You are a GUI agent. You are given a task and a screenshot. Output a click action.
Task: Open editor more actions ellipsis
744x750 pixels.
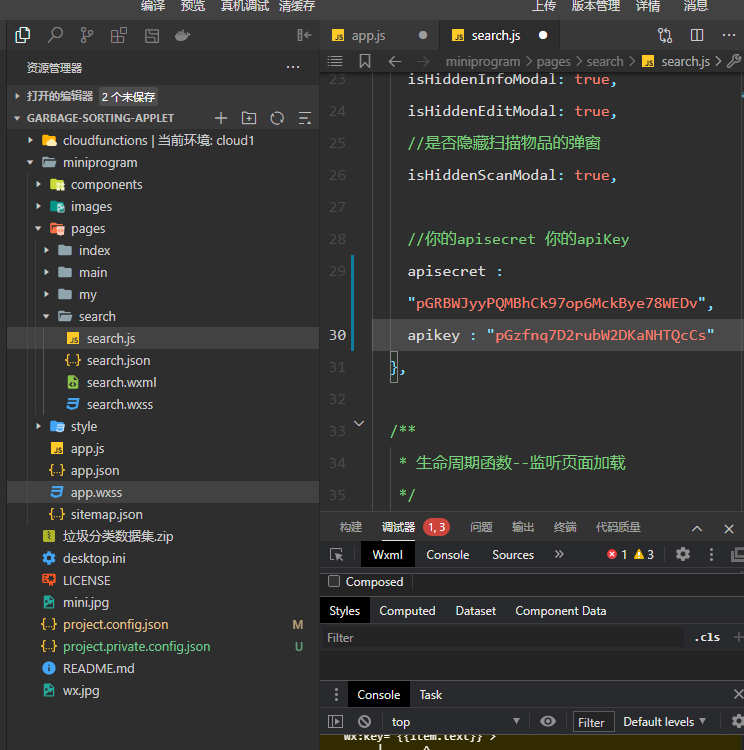point(729,35)
